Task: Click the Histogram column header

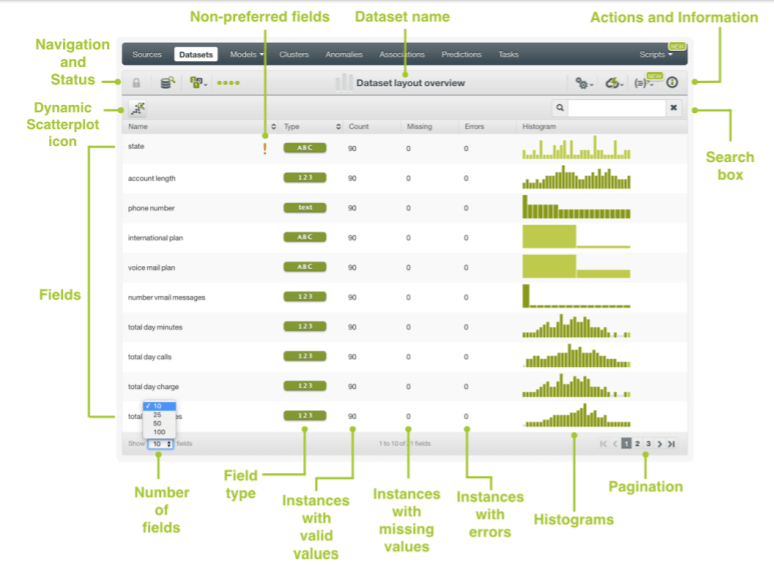Action: pos(539,127)
